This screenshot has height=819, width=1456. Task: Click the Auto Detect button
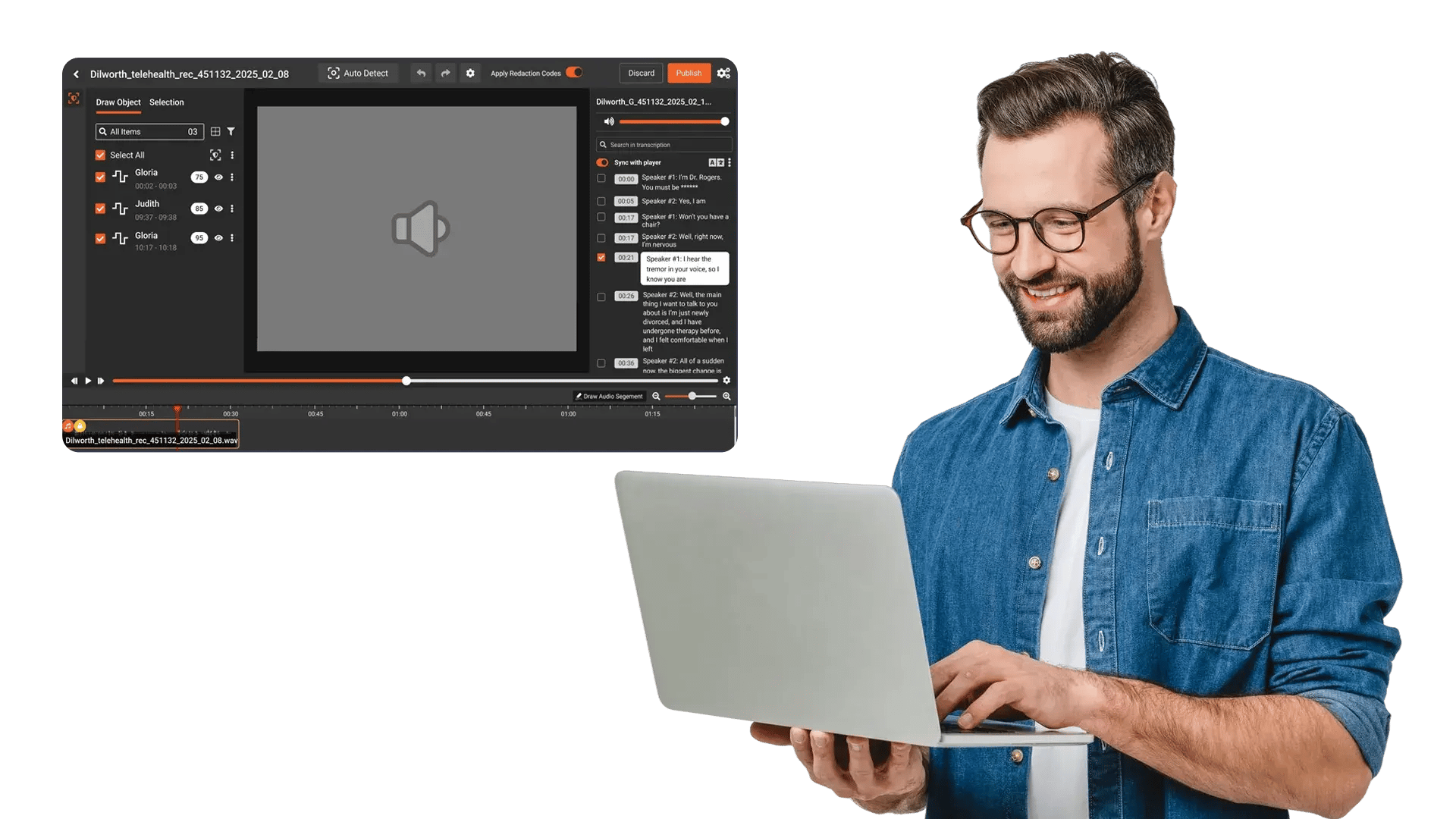point(358,73)
